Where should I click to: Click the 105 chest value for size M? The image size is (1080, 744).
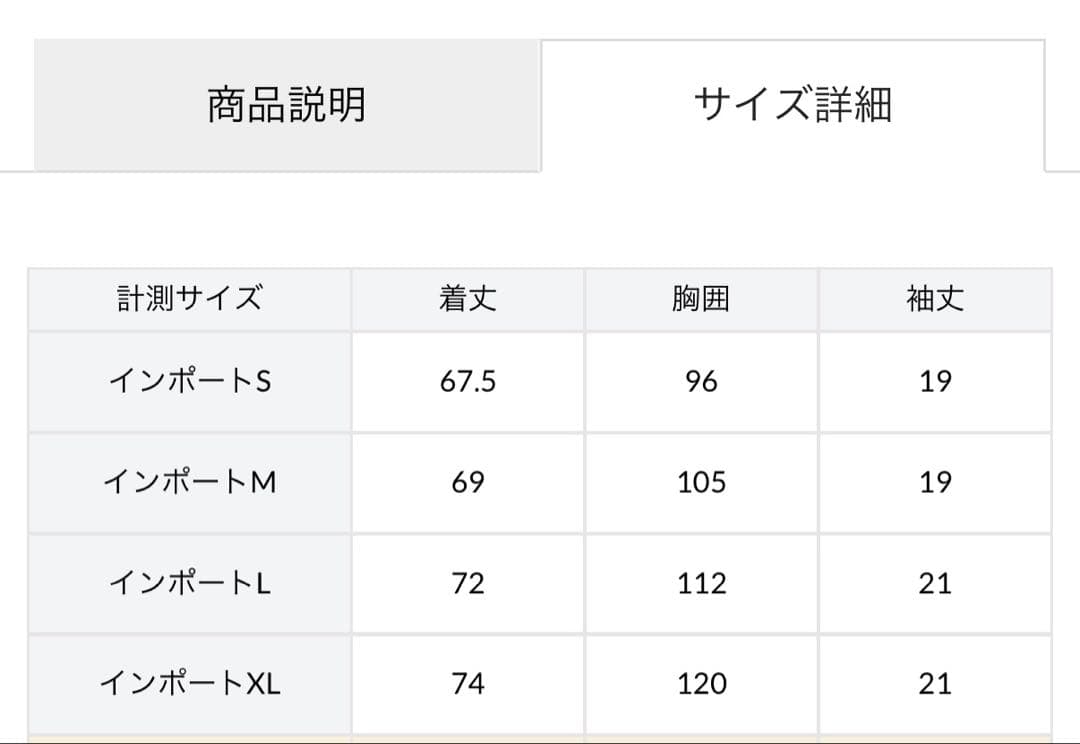coord(701,481)
